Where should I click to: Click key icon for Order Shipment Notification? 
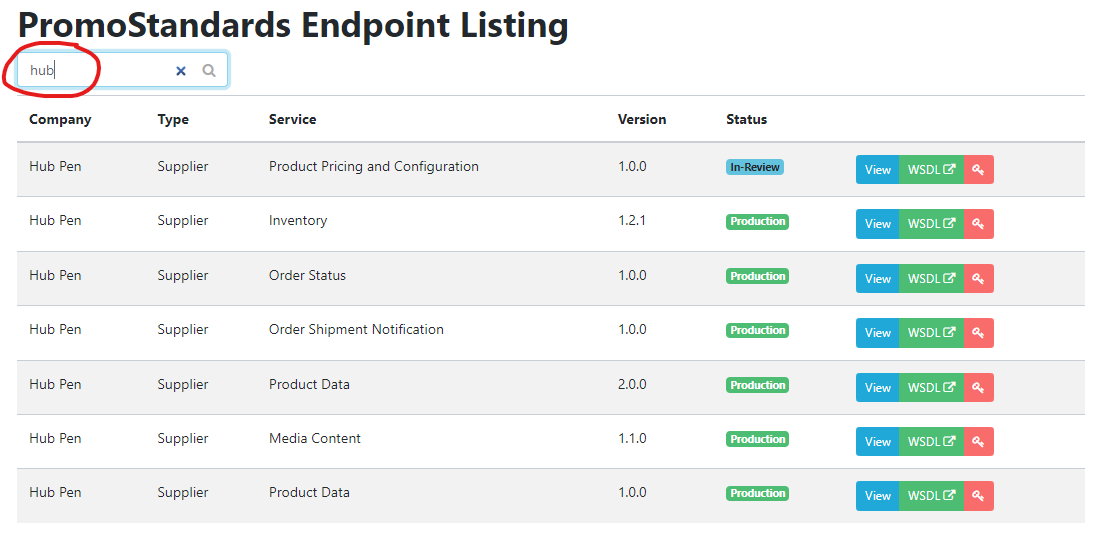(x=978, y=333)
